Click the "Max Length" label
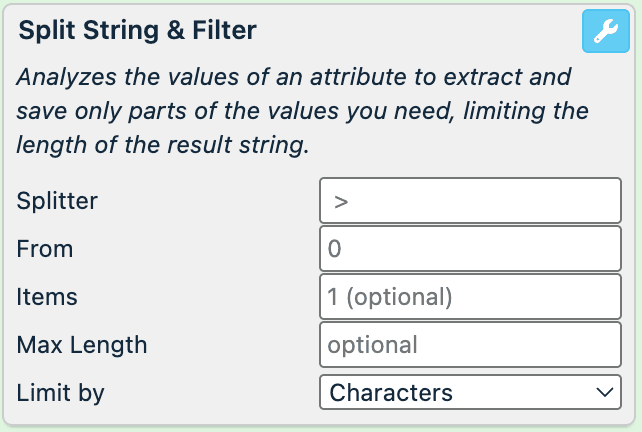 point(82,345)
